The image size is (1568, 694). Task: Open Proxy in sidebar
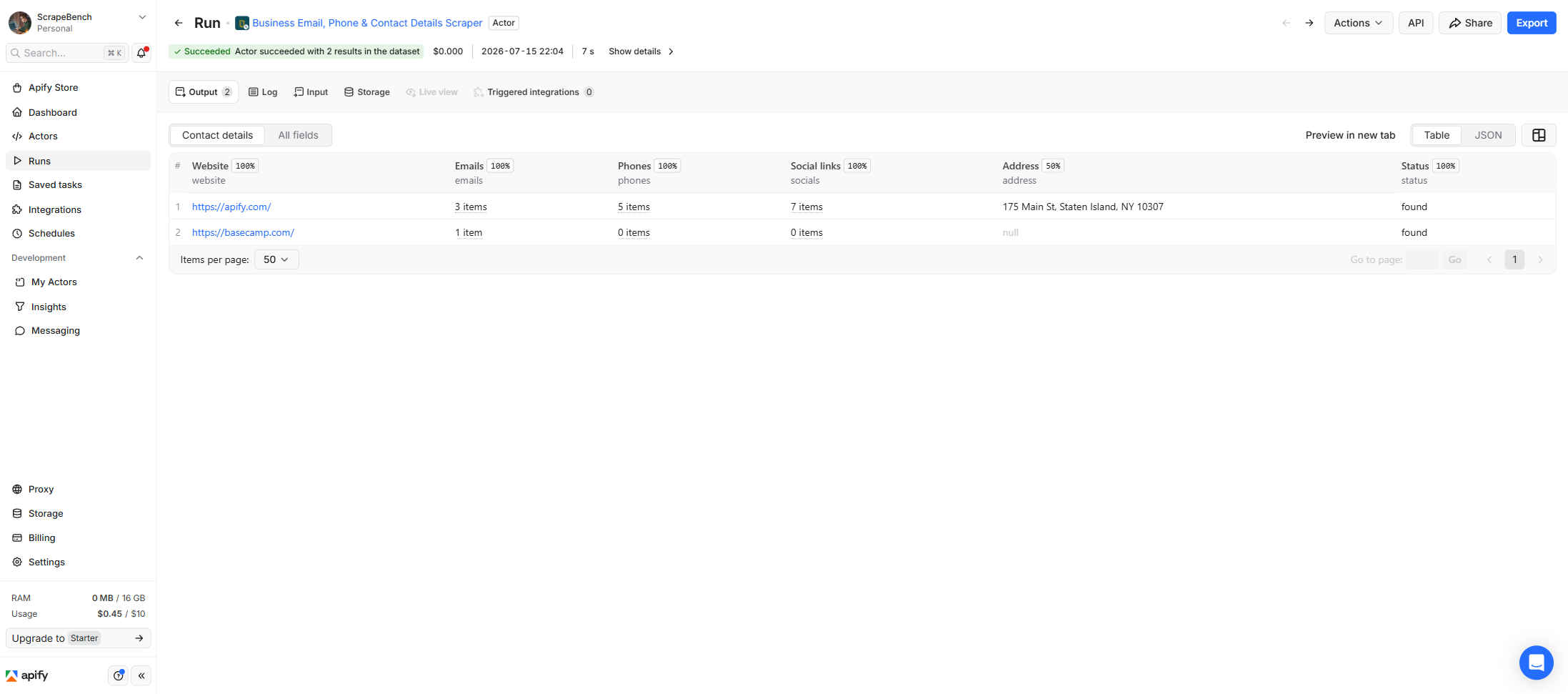point(78,489)
